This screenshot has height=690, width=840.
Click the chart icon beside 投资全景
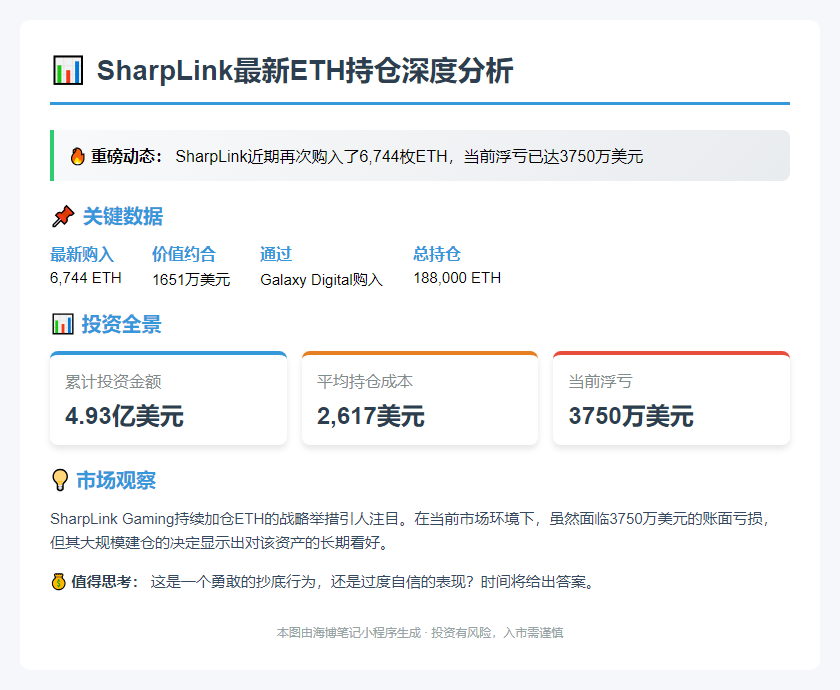pos(63,324)
